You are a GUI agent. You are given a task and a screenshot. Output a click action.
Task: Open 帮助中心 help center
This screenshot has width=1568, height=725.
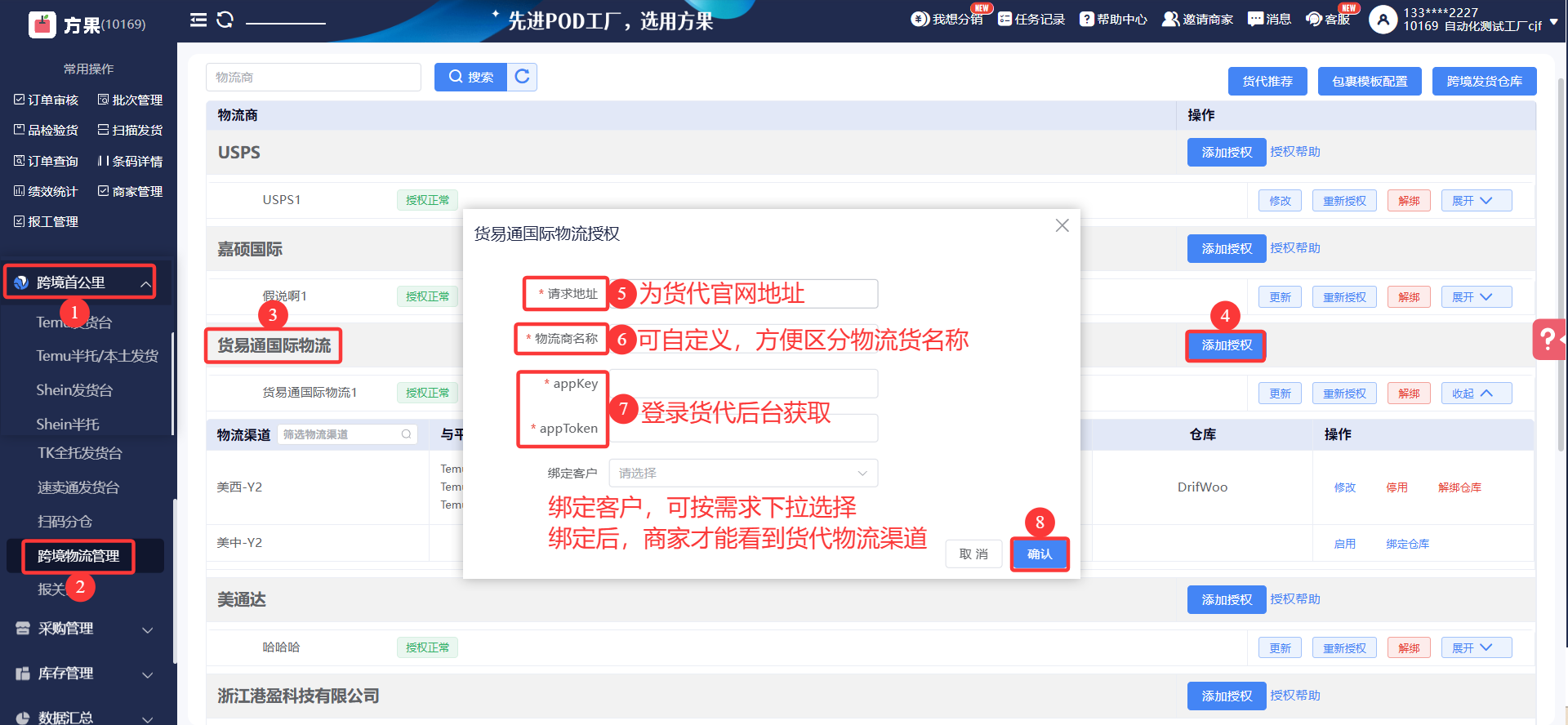click(x=1113, y=19)
